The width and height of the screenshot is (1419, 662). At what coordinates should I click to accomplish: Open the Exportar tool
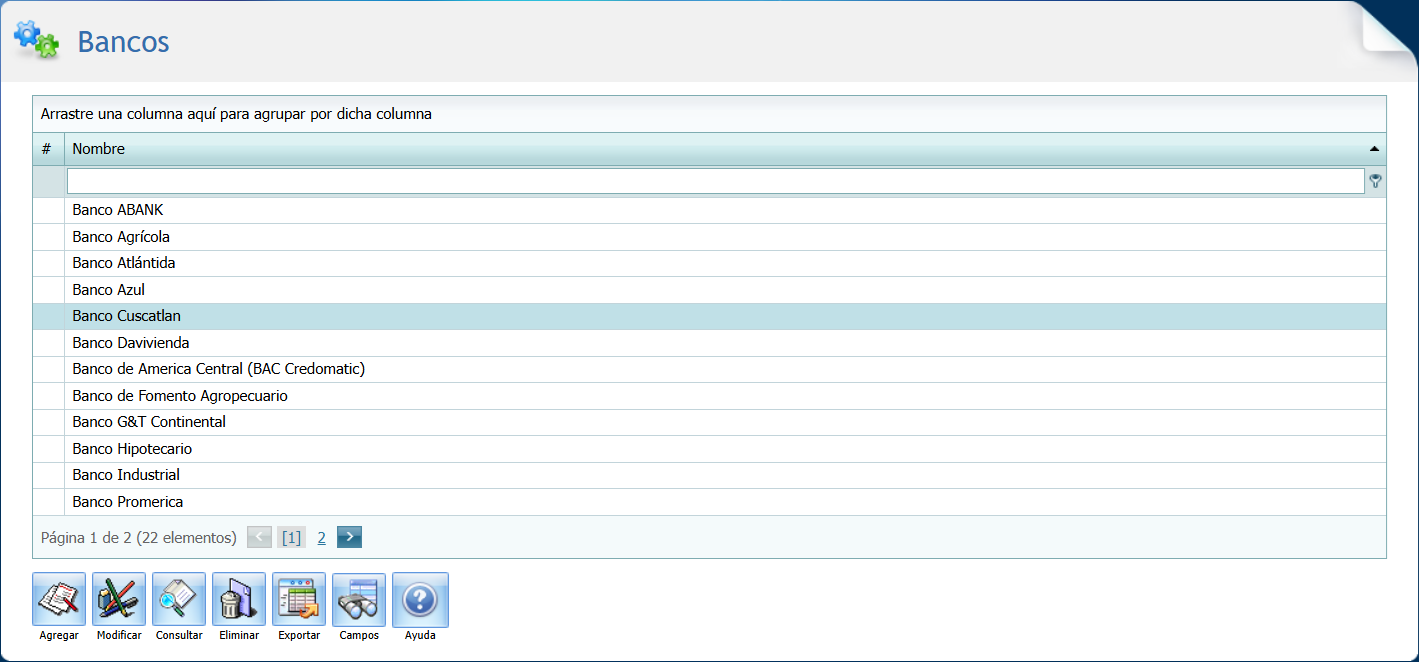tap(299, 599)
